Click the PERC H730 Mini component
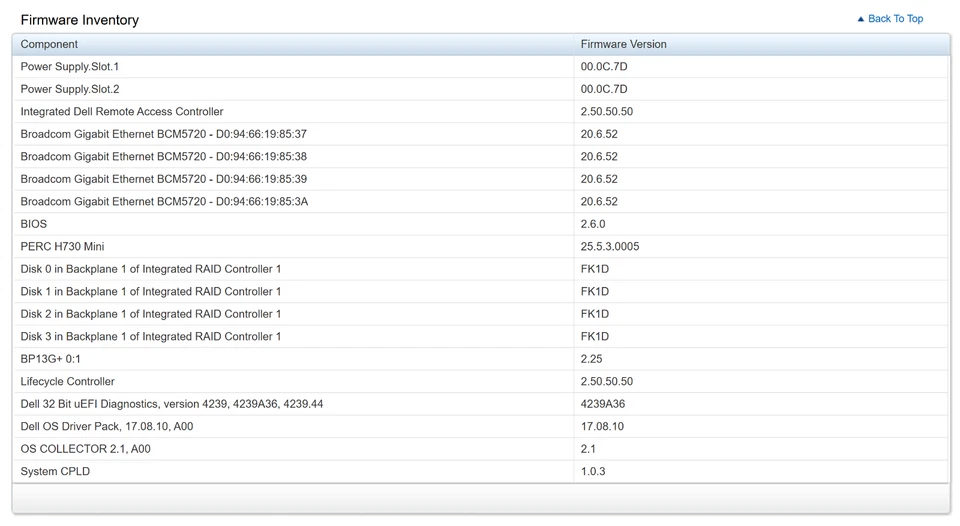960x526 pixels. click(62, 247)
